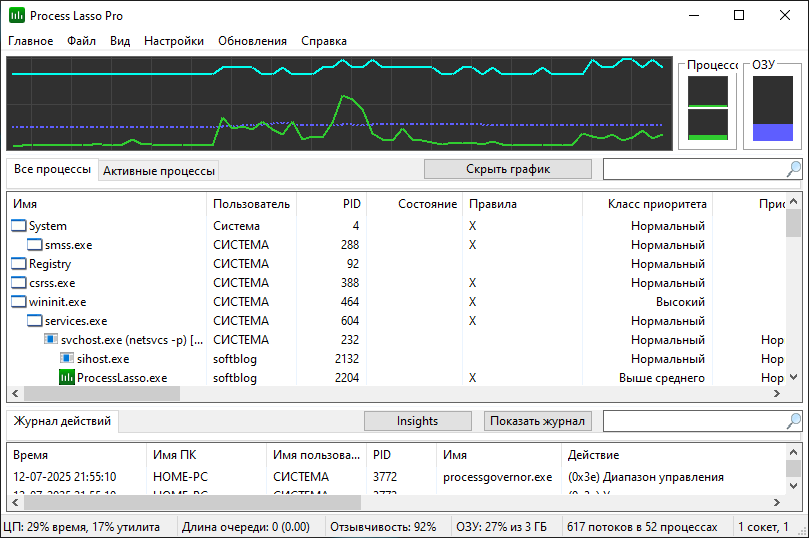Click status bar Отзывчивость: 92% entry
The image size is (809, 538).
tap(383, 527)
